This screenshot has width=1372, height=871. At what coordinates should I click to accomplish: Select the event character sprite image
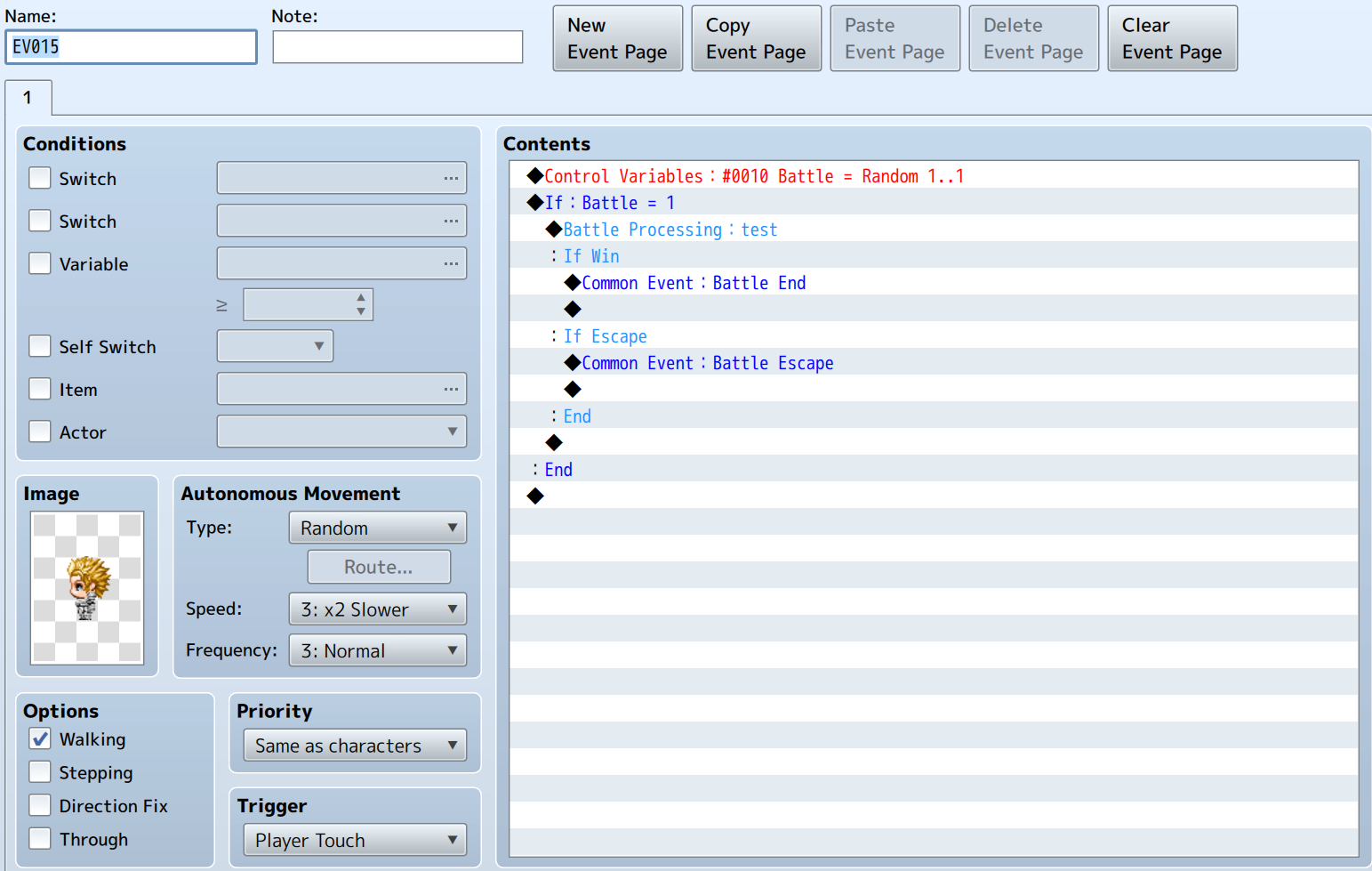pos(87,587)
